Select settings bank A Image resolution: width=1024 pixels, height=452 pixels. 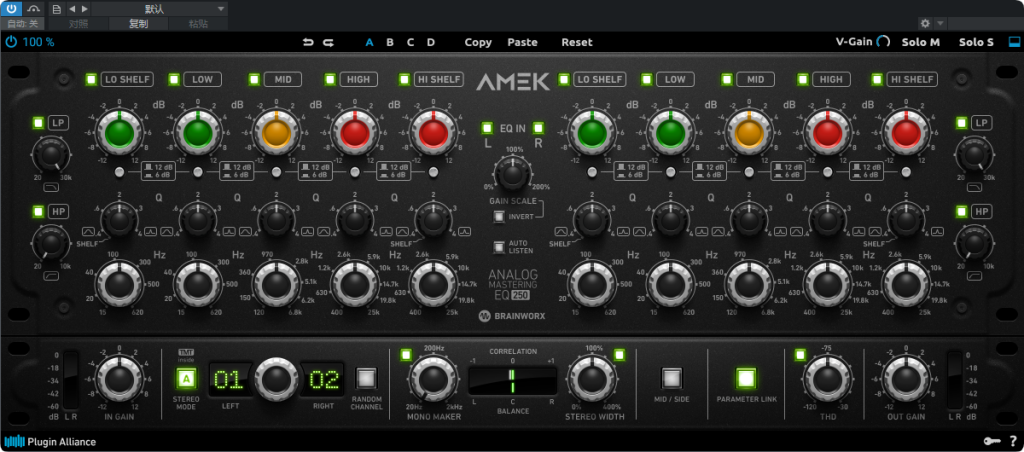point(369,42)
